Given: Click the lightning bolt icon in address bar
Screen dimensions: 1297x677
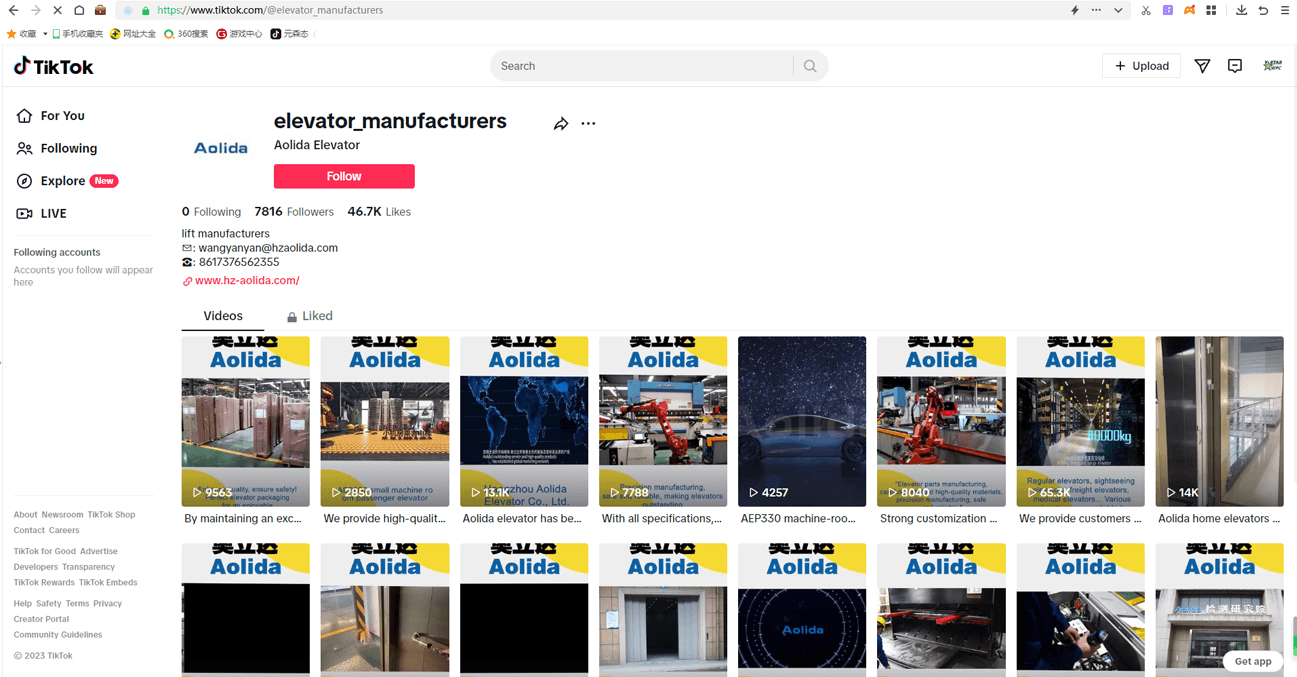Looking at the screenshot, I should point(1075,10).
